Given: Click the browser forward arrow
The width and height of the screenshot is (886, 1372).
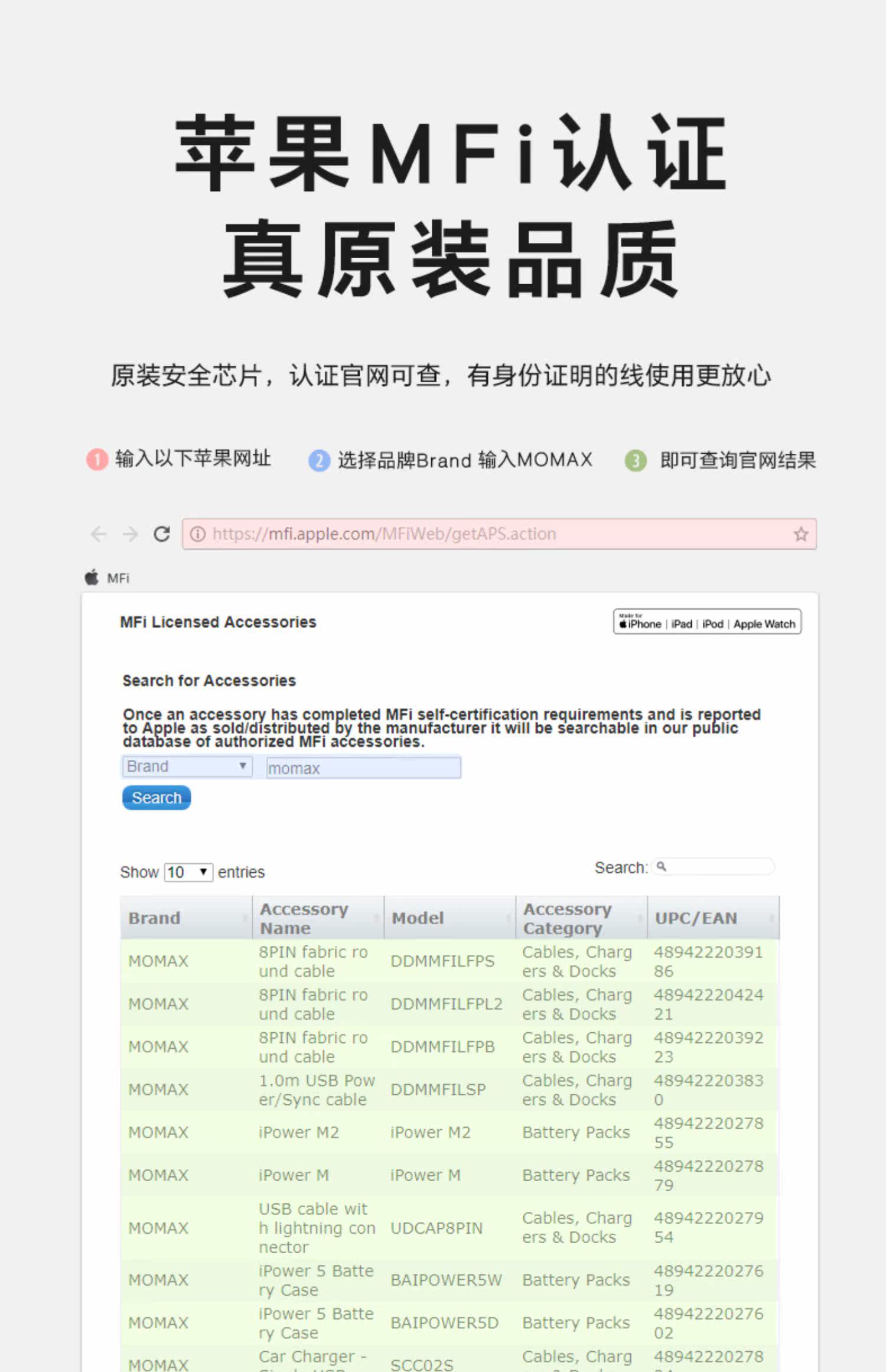Looking at the screenshot, I should (130, 534).
